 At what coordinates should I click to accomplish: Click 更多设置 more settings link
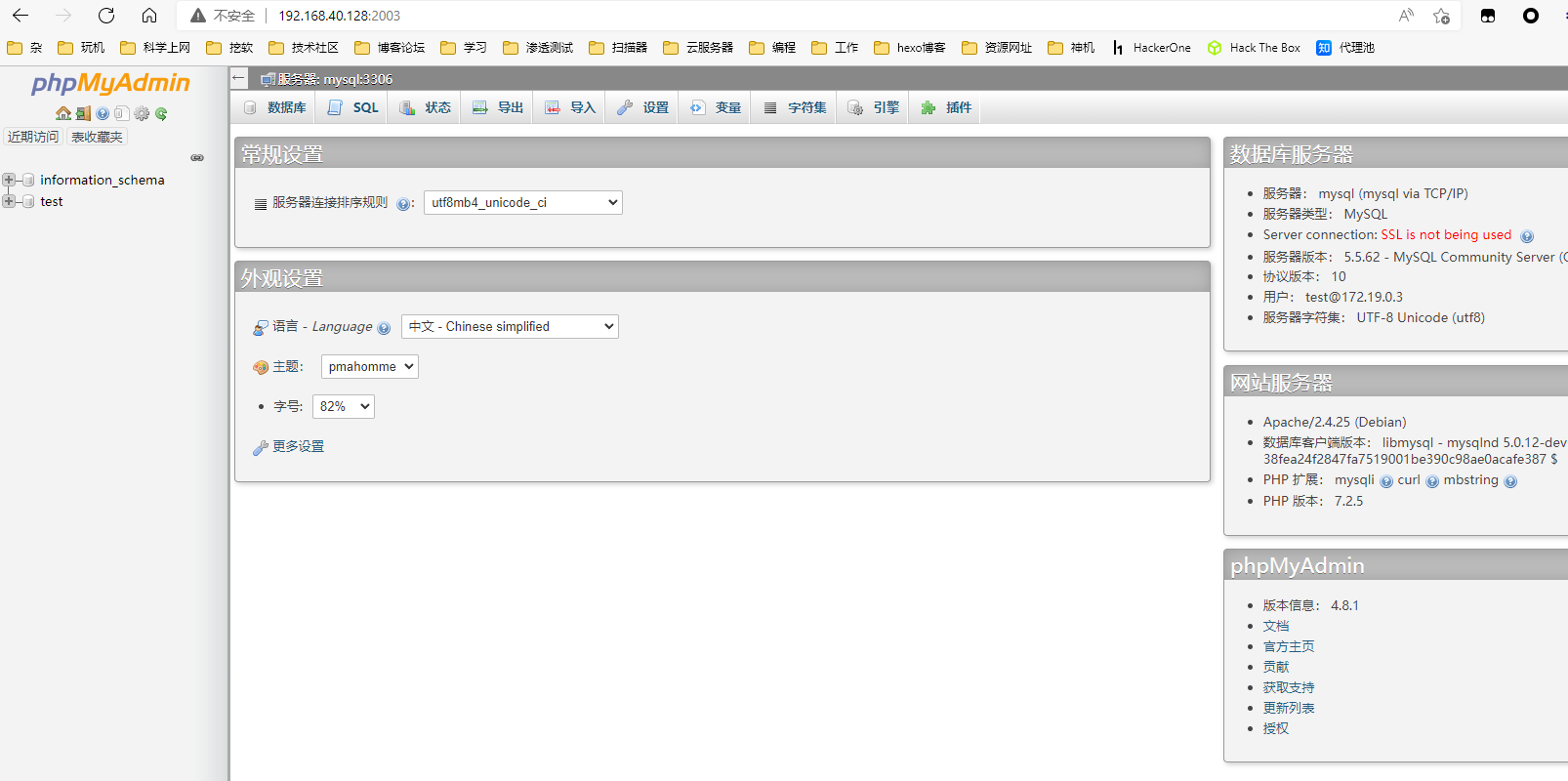click(298, 446)
